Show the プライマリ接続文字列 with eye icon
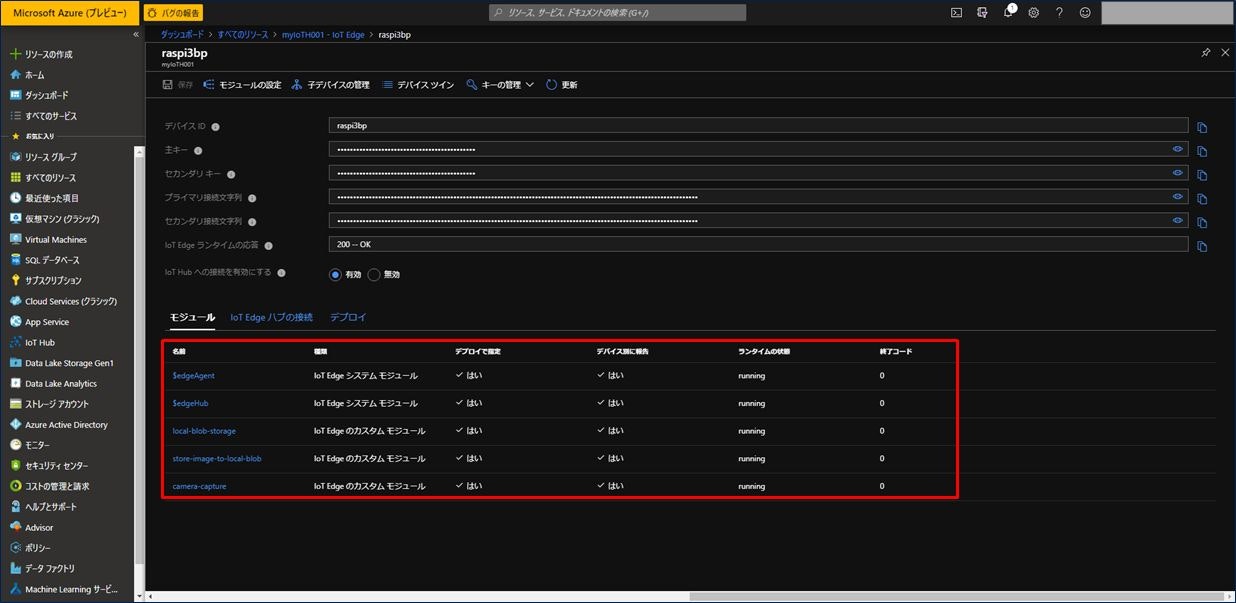Screen dimensions: 1236x603 click(1178, 197)
